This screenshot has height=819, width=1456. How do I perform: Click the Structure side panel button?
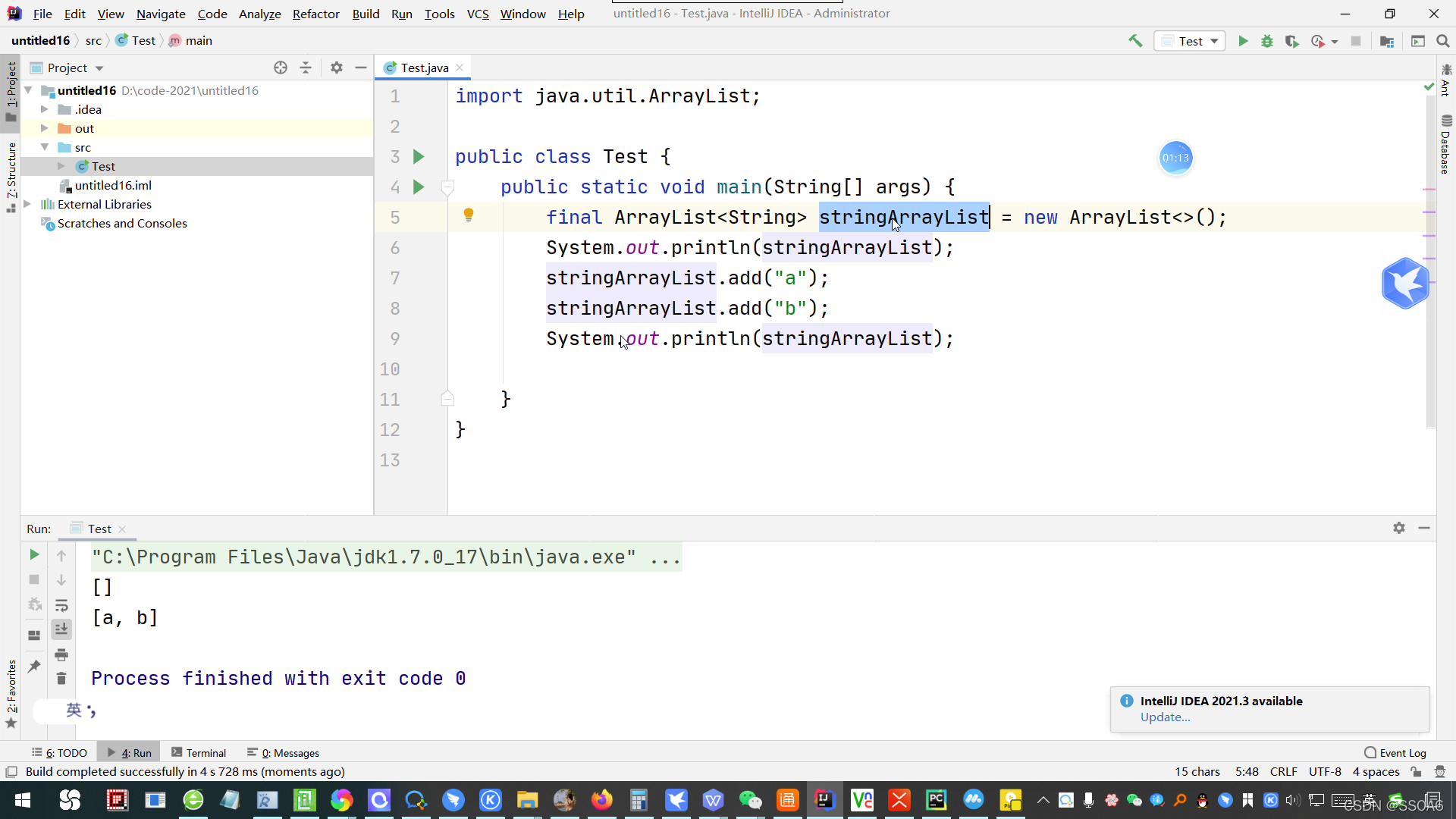11,177
